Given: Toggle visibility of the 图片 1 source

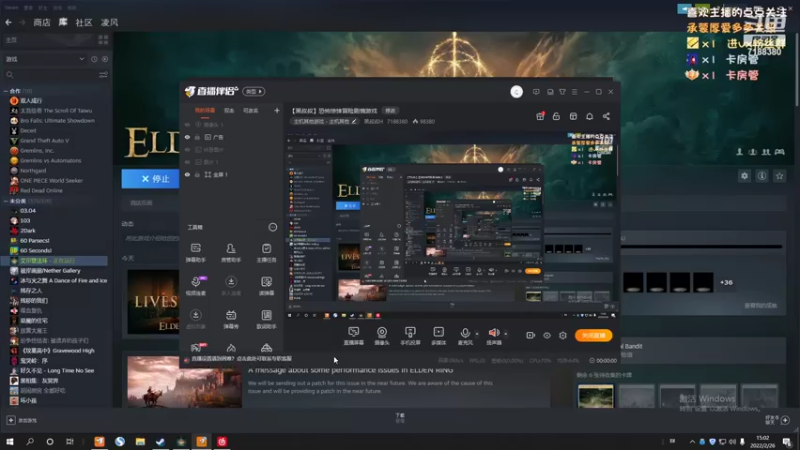Looking at the screenshot, I should [187, 162].
